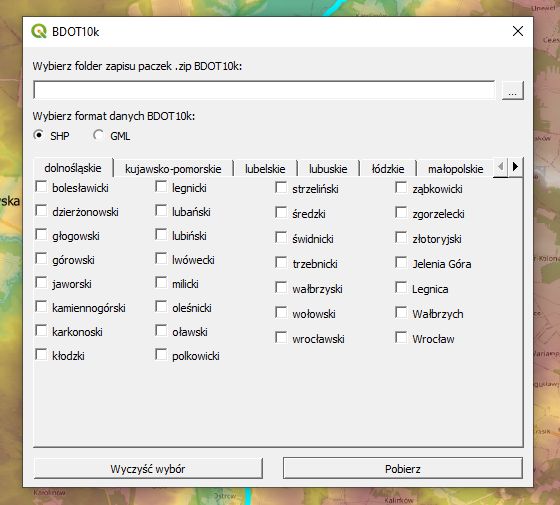Select the milicki checkbox
The width and height of the screenshot is (560, 505).
point(161,282)
